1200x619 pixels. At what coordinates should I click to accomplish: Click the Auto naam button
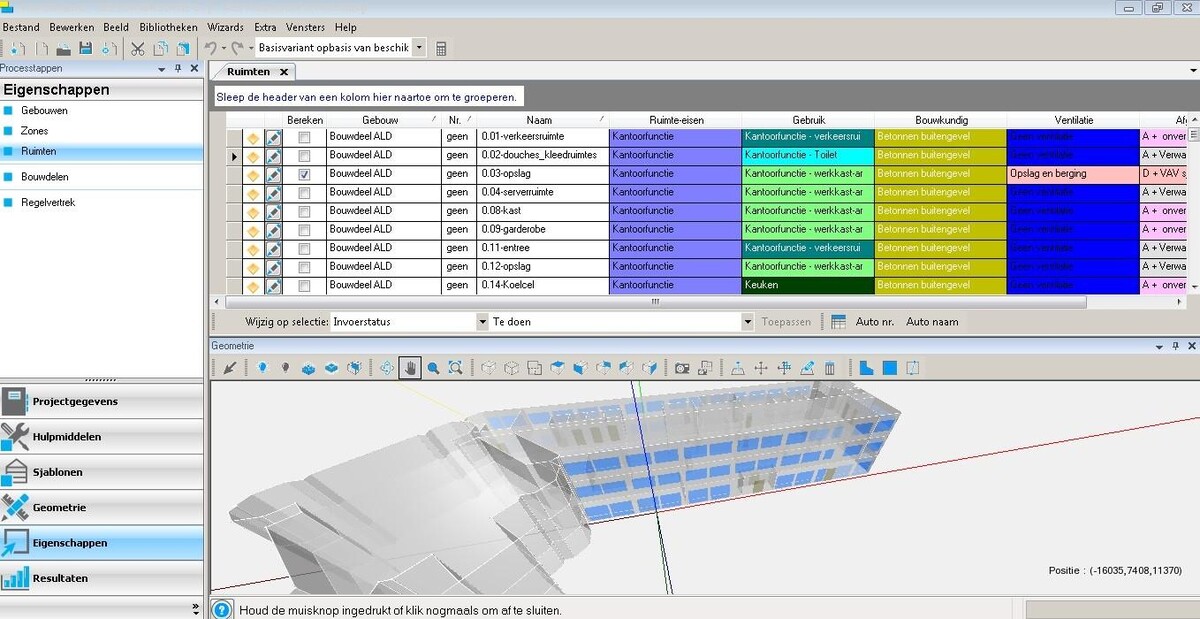931,322
